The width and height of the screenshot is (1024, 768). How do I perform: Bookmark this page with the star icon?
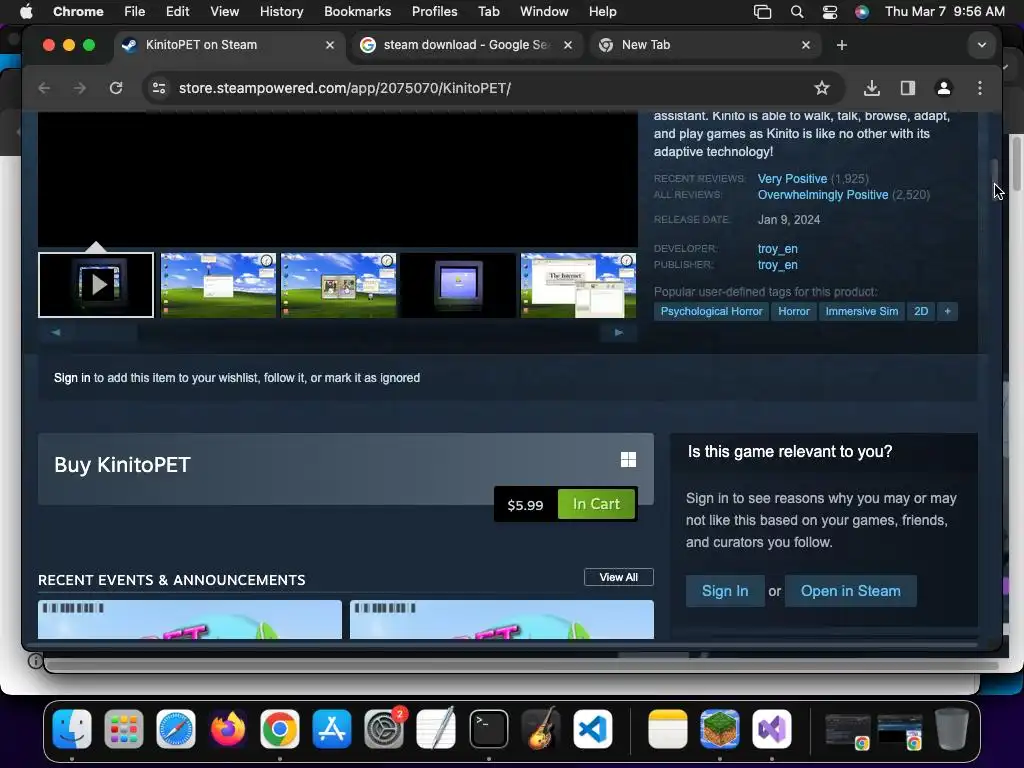click(822, 88)
